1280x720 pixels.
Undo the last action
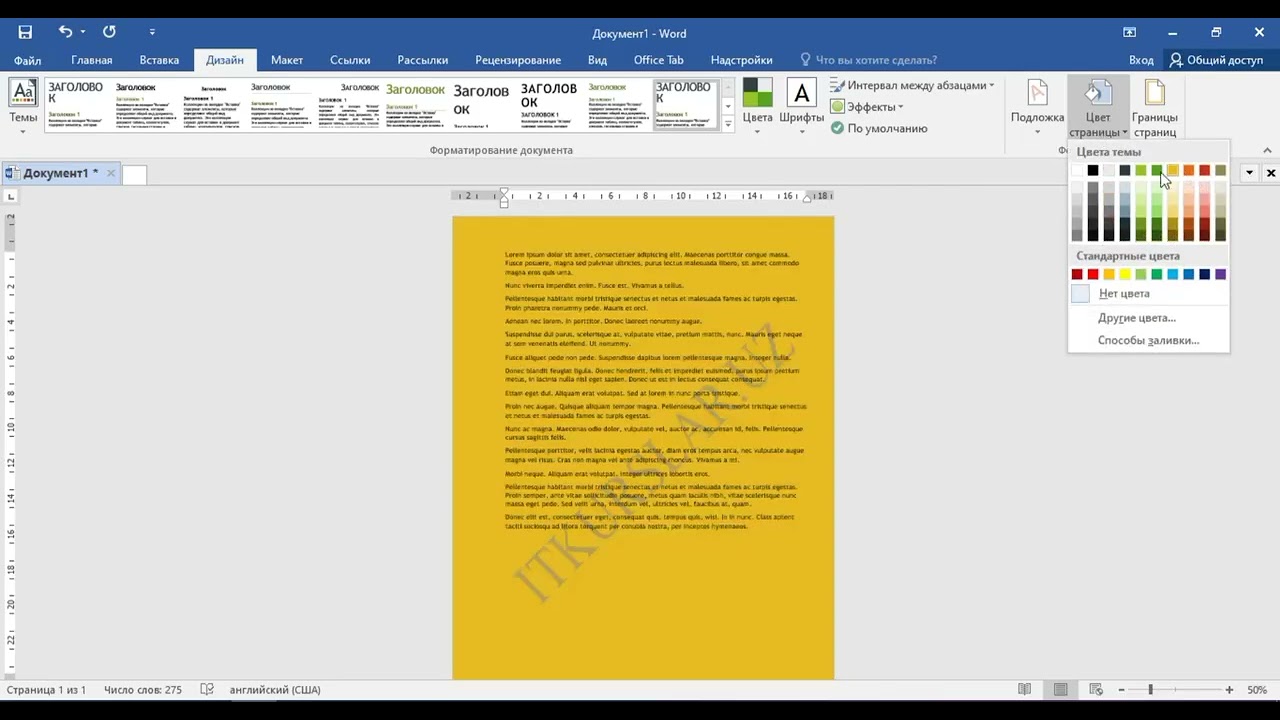pyautogui.click(x=65, y=32)
